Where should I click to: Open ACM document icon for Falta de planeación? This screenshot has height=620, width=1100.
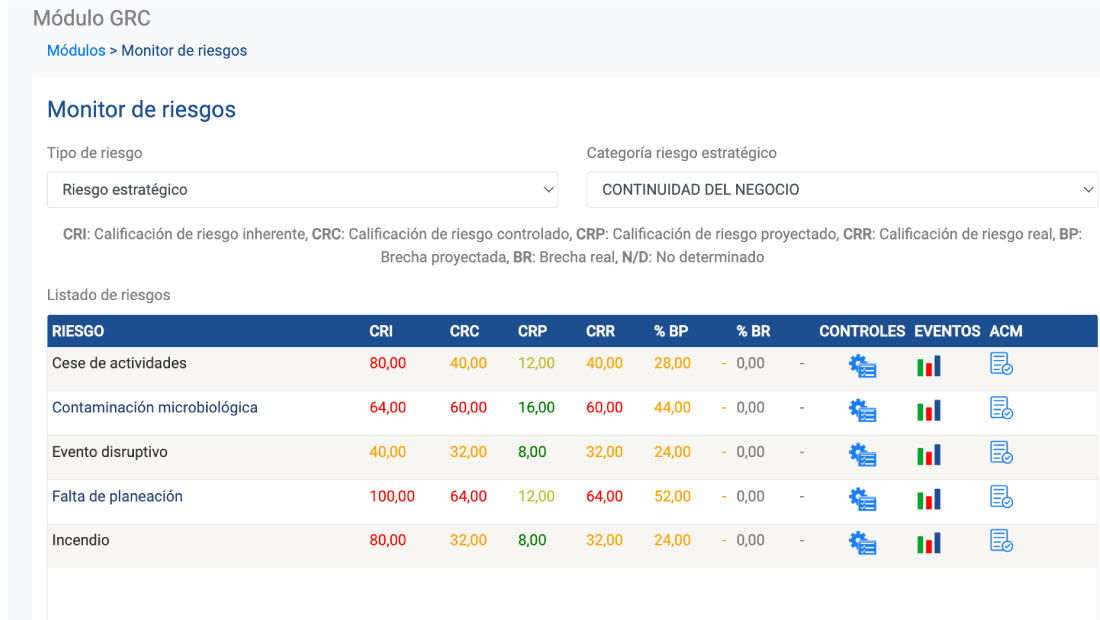(x=1001, y=497)
